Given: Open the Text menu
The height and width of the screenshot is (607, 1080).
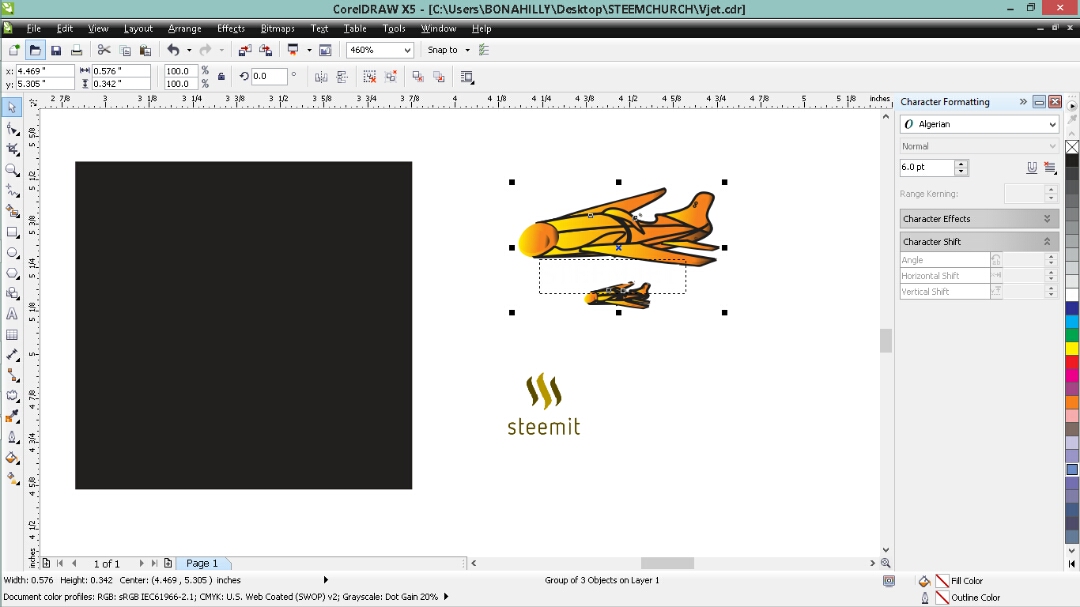Looking at the screenshot, I should click(320, 29).
